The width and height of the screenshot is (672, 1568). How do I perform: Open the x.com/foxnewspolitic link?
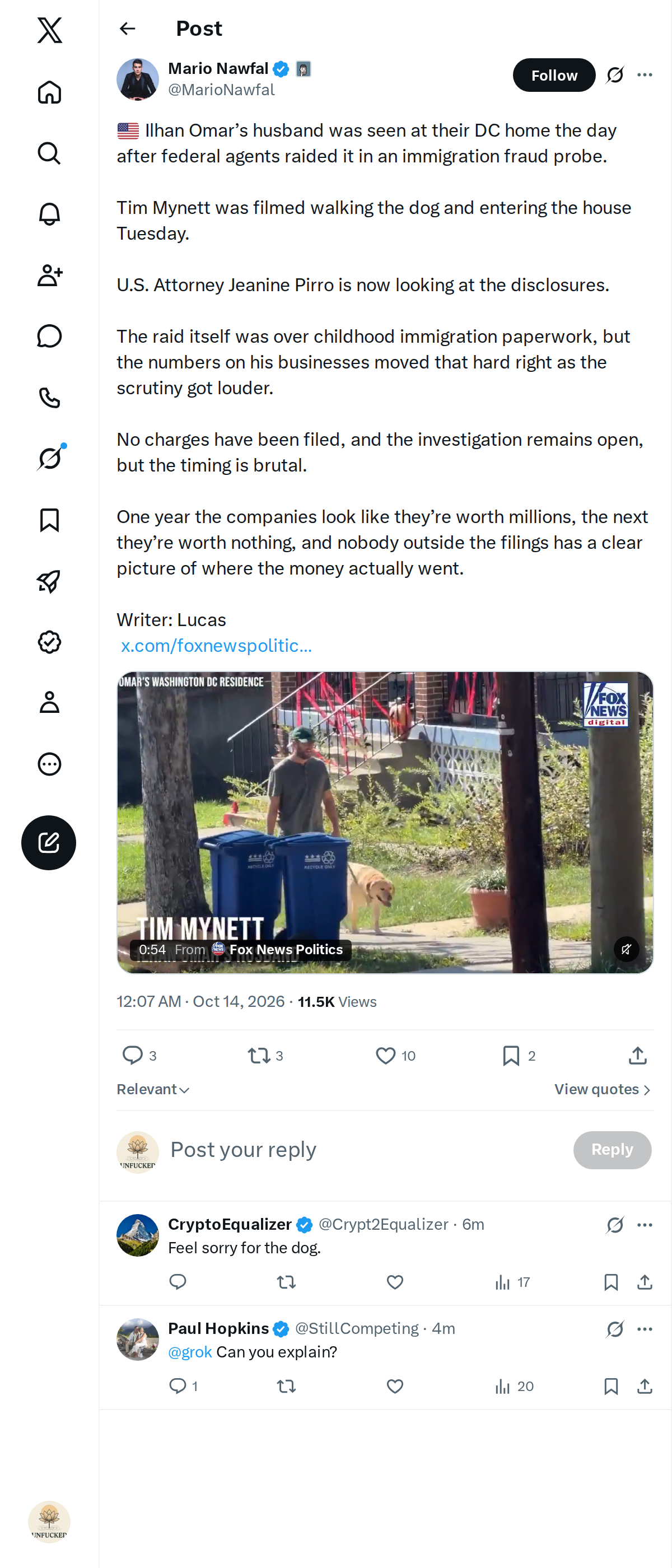pyautogui.click(x=216, y=645)
